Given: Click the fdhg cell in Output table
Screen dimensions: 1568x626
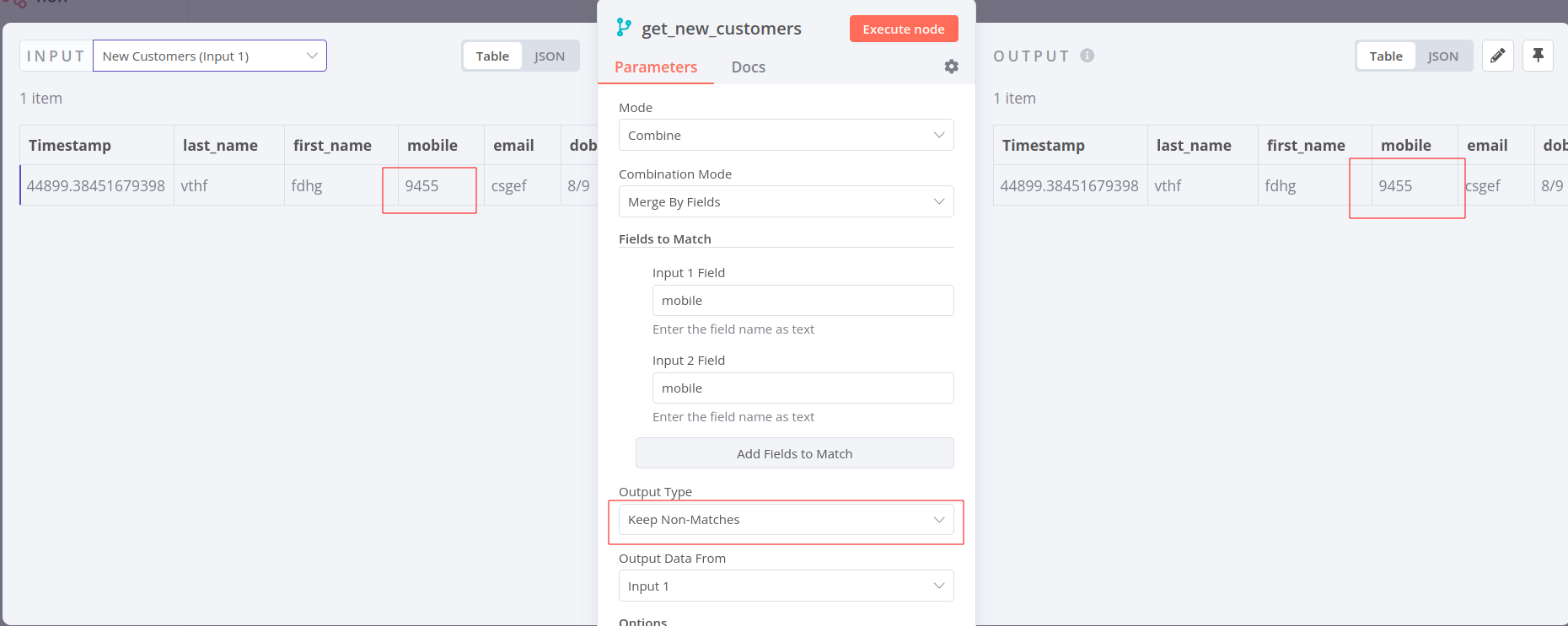Looking at the screenshot, I should tap(1315, 185).
